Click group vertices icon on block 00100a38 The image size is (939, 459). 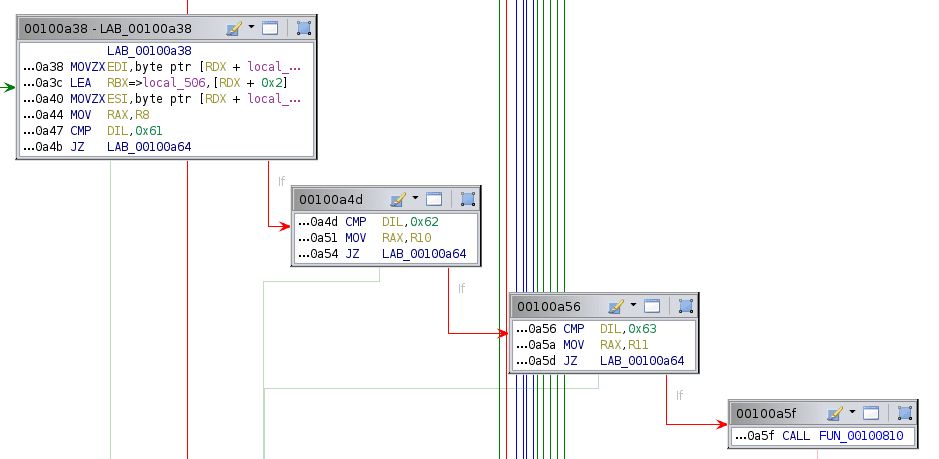(x=304, y=29)
